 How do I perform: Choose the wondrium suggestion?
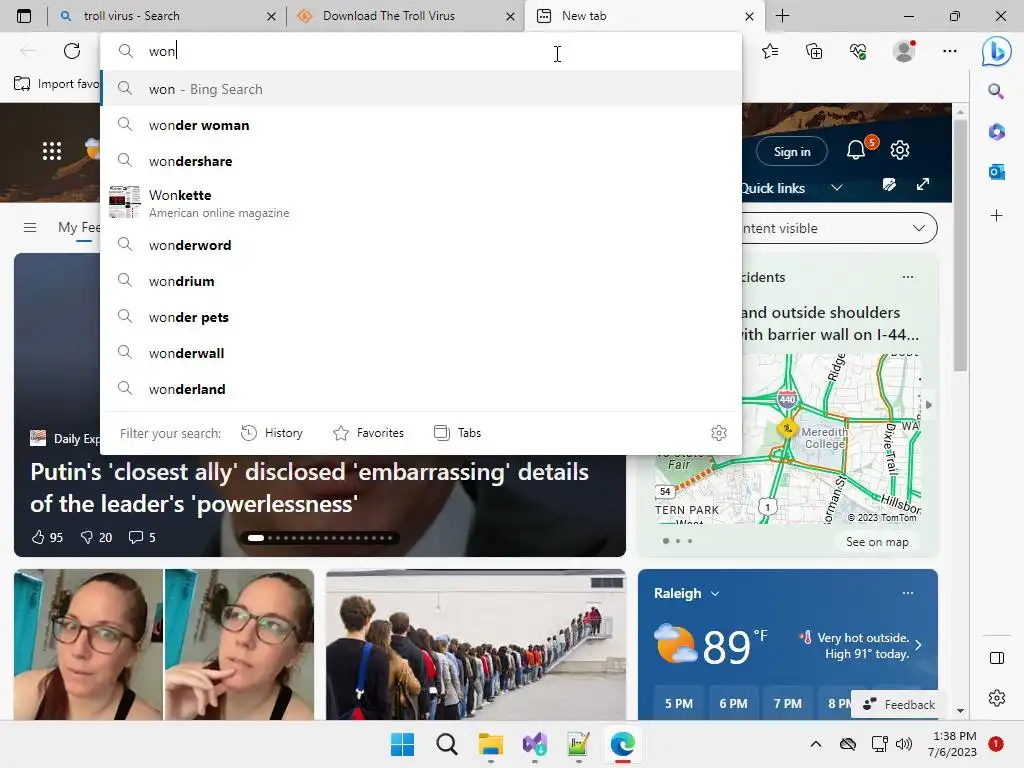tap(421, 281)
